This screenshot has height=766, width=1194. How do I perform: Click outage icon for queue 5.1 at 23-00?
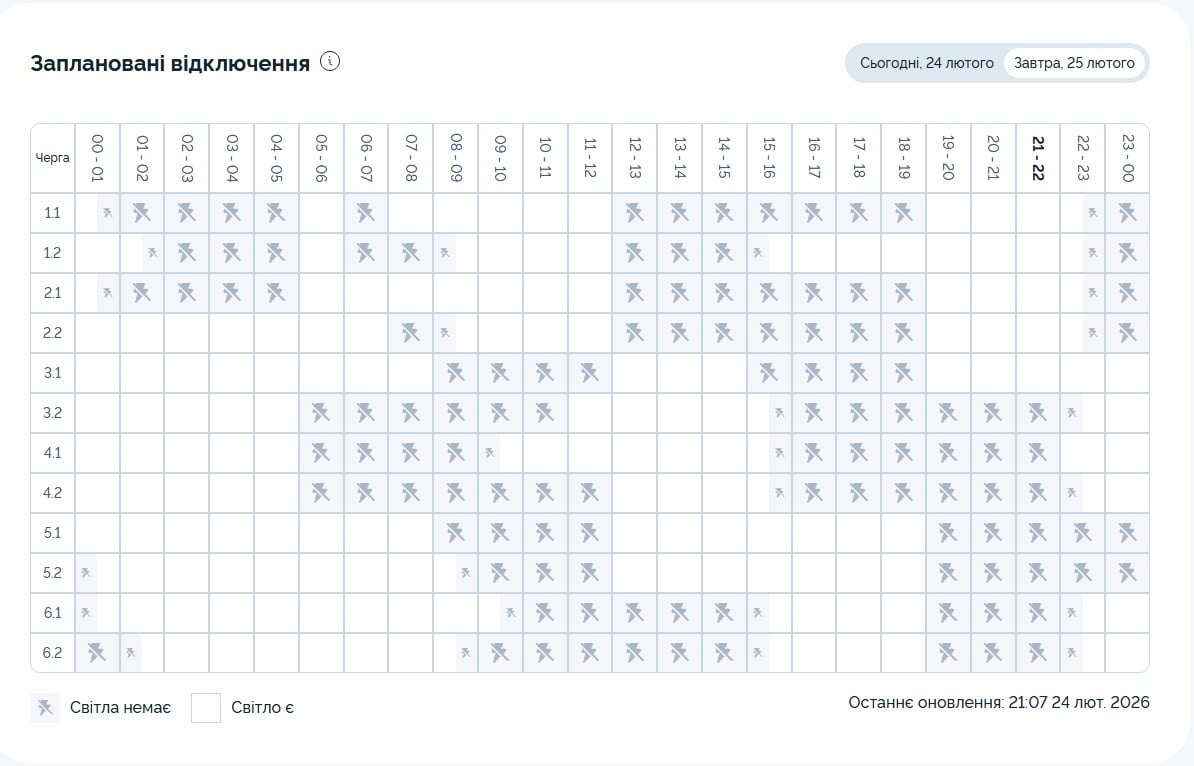click(1127, 533)
